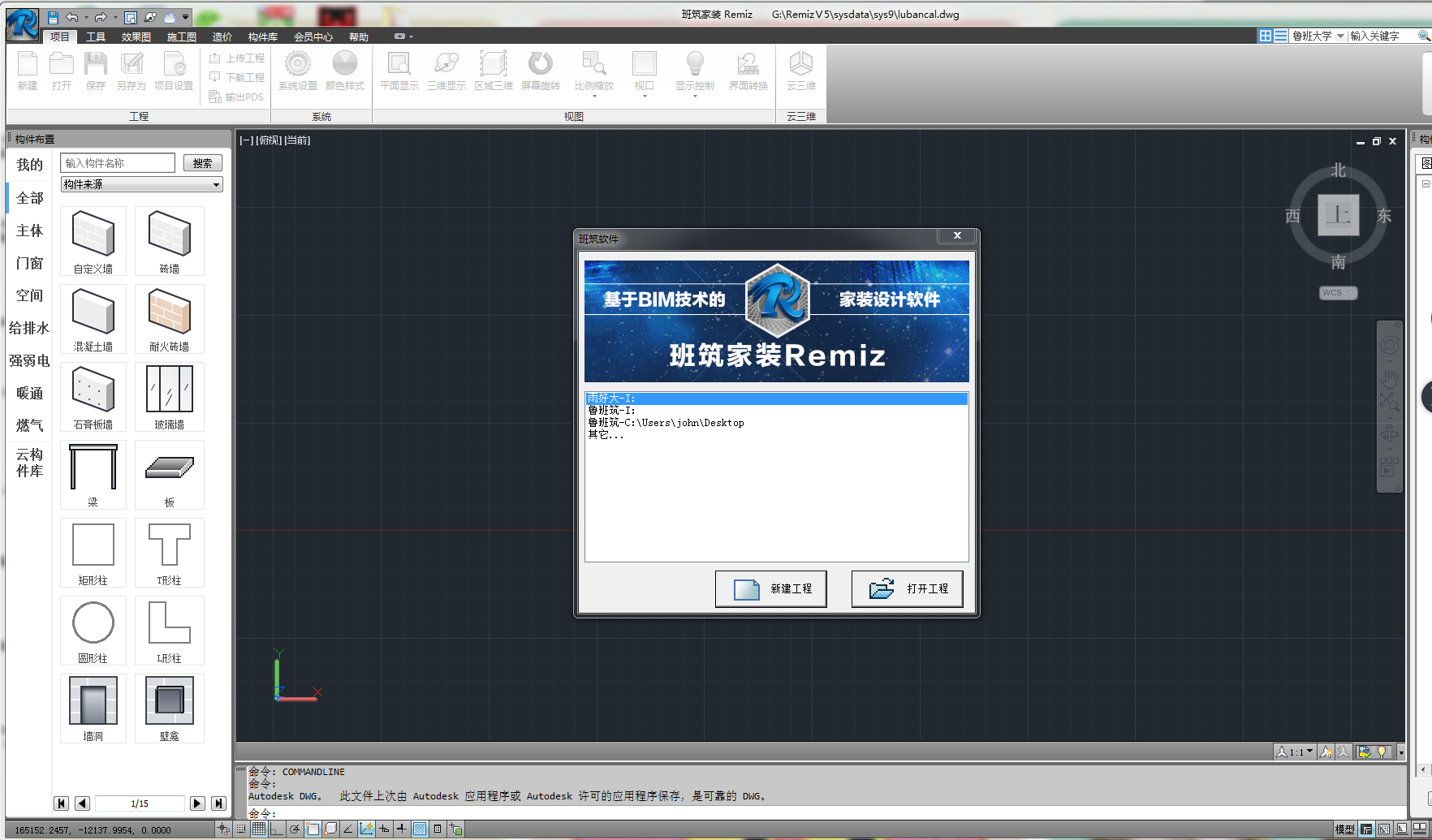
Task: Click 输入构件名称 search field
Action: (118, 163)
